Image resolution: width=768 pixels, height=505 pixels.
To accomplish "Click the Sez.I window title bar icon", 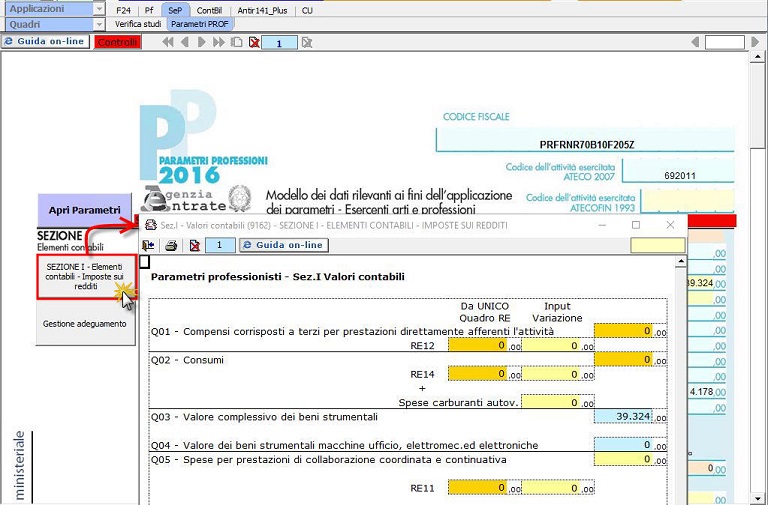I will point(150,225).
